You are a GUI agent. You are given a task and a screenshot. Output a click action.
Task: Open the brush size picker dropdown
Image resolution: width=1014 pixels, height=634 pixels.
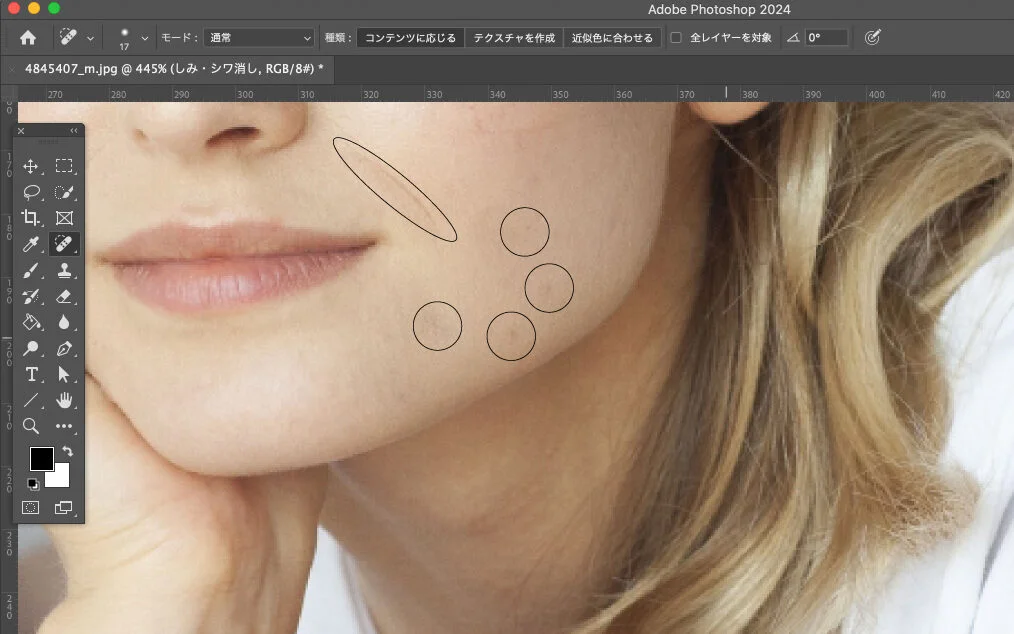click(145, 38)
